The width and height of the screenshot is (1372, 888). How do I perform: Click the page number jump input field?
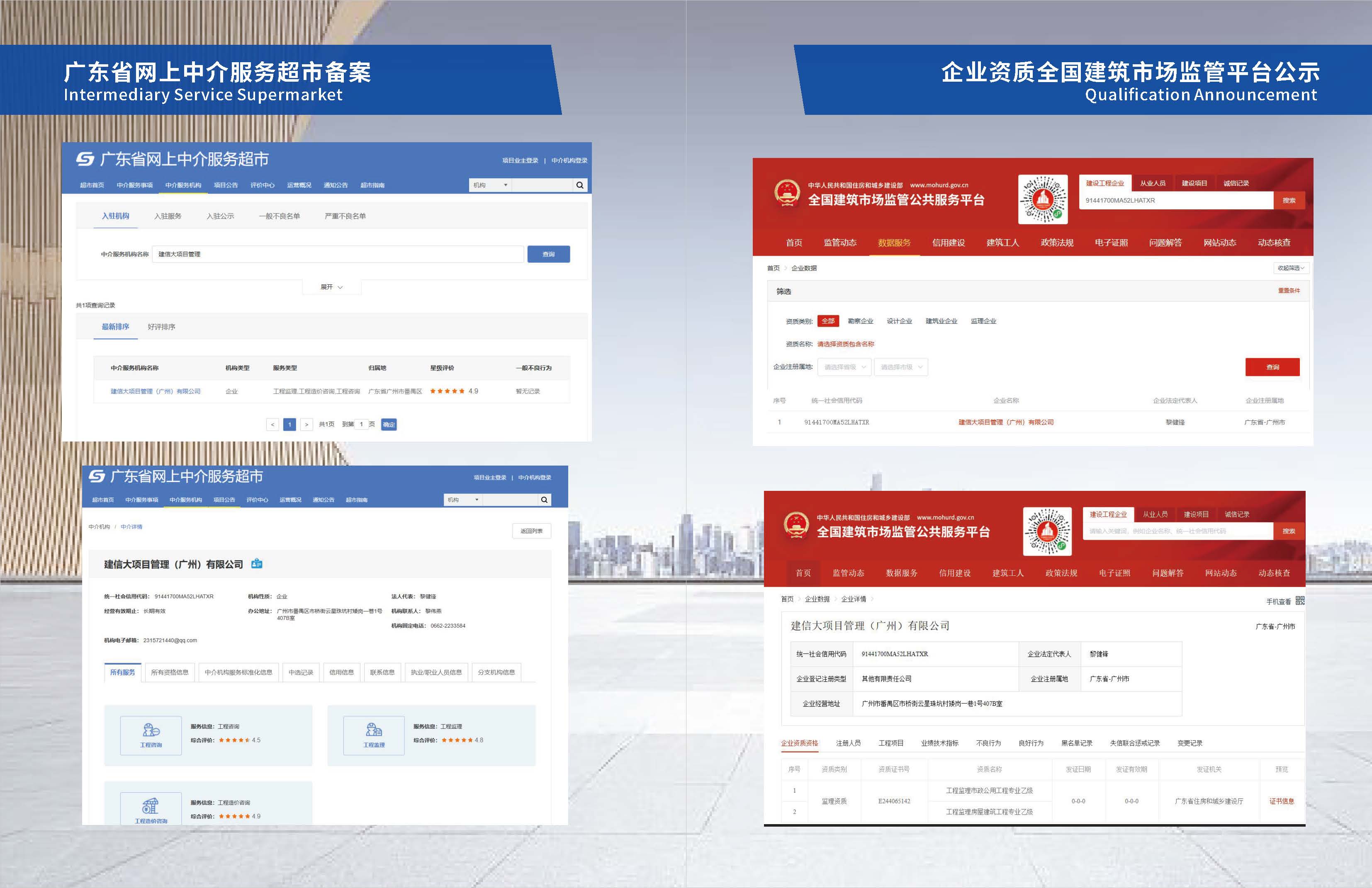361,425
